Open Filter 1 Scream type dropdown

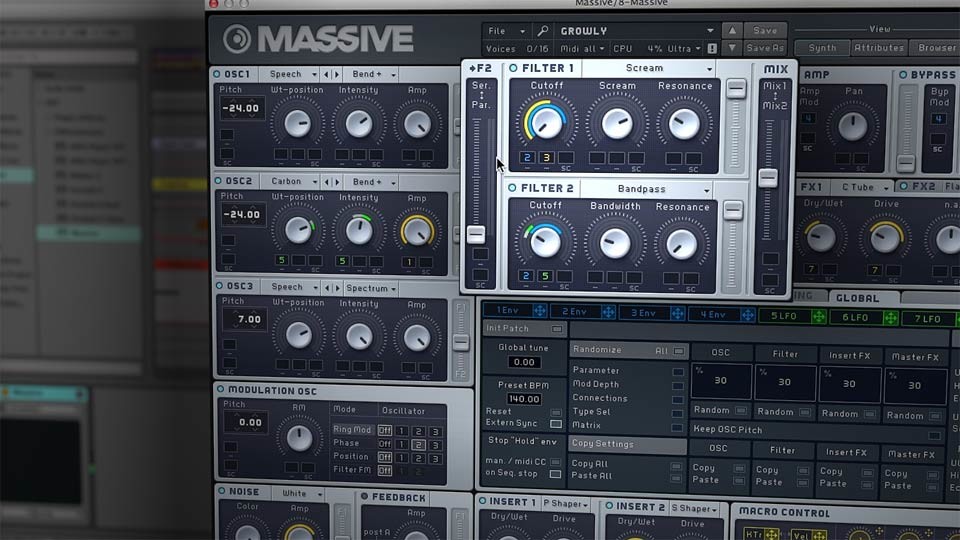pyautogui.click(x=648, y=68)
